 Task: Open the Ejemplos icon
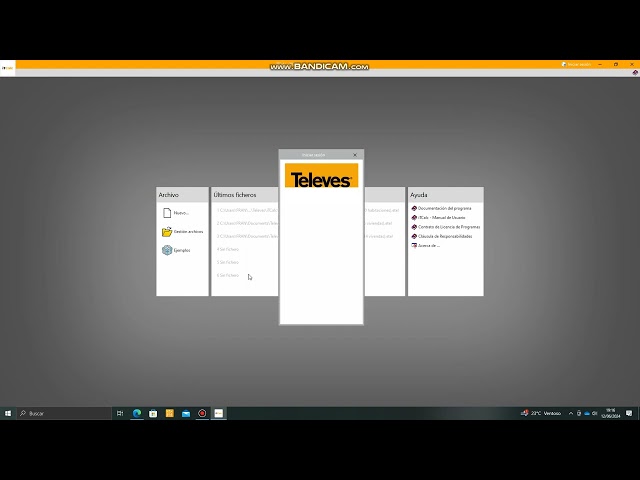[167, 250]
